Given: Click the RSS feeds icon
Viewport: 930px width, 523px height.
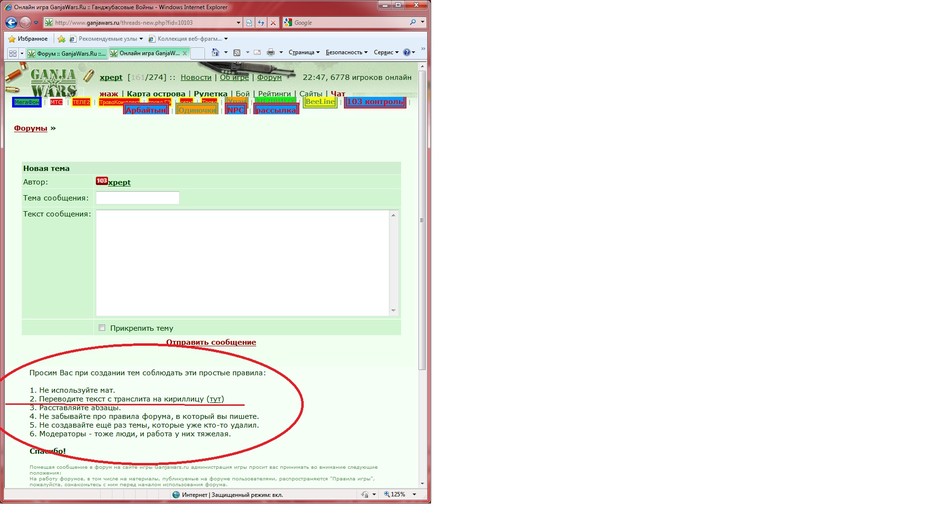Looking at the screenshot, I should coord(237,52).
